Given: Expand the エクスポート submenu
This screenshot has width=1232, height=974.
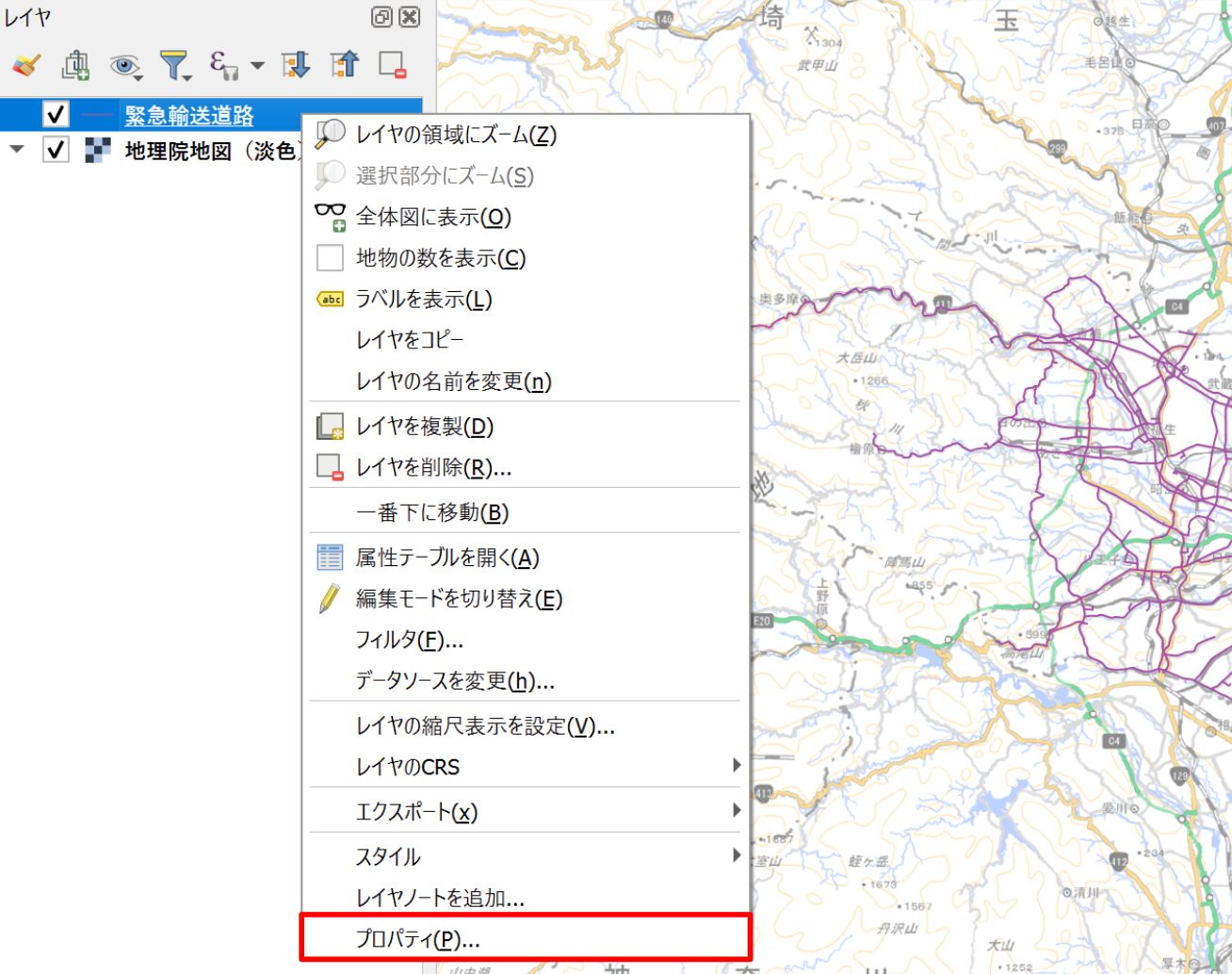Looking at the screenshot, I should point(525,811).
